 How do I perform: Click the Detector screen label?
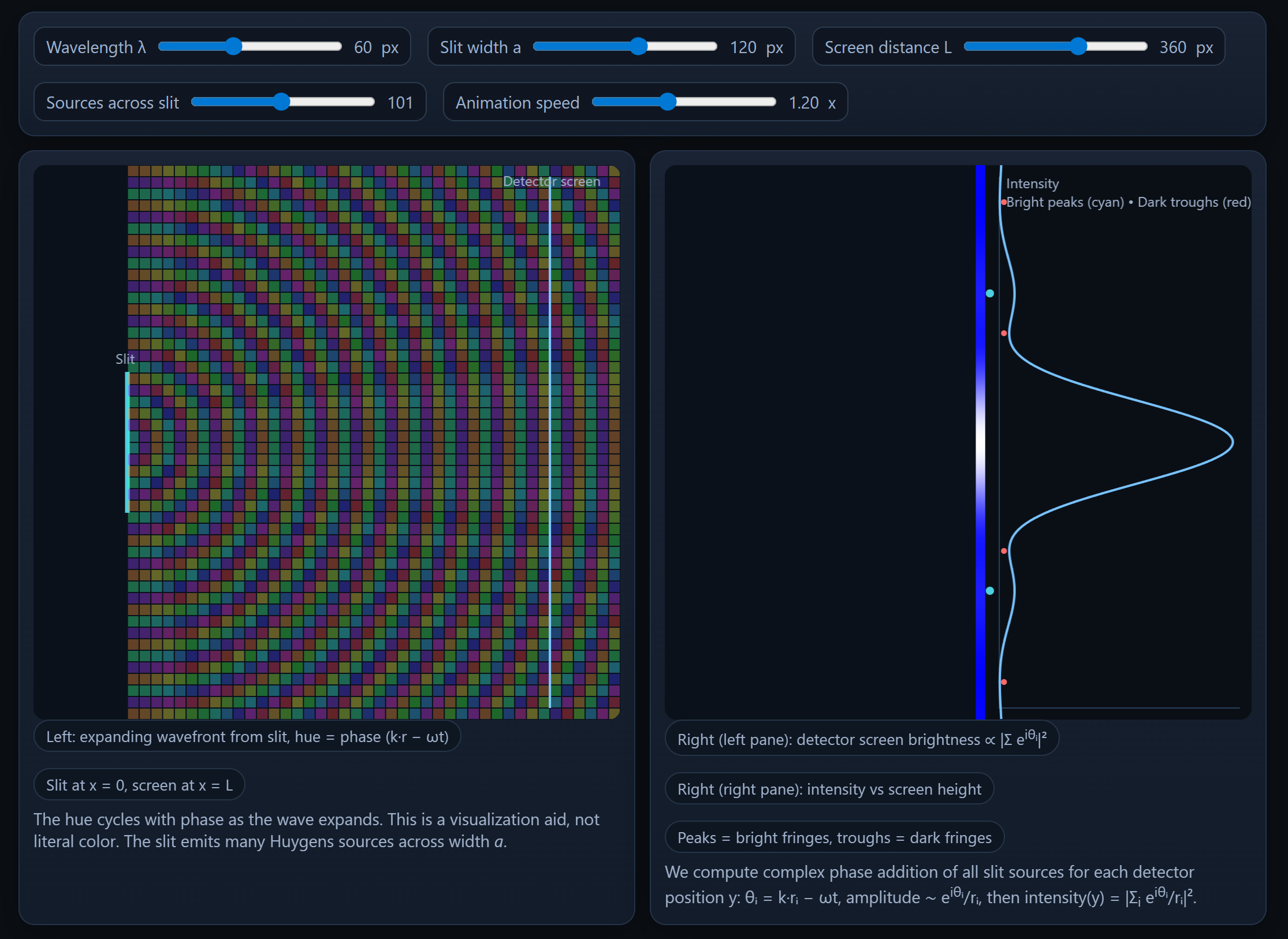point(551,181)
